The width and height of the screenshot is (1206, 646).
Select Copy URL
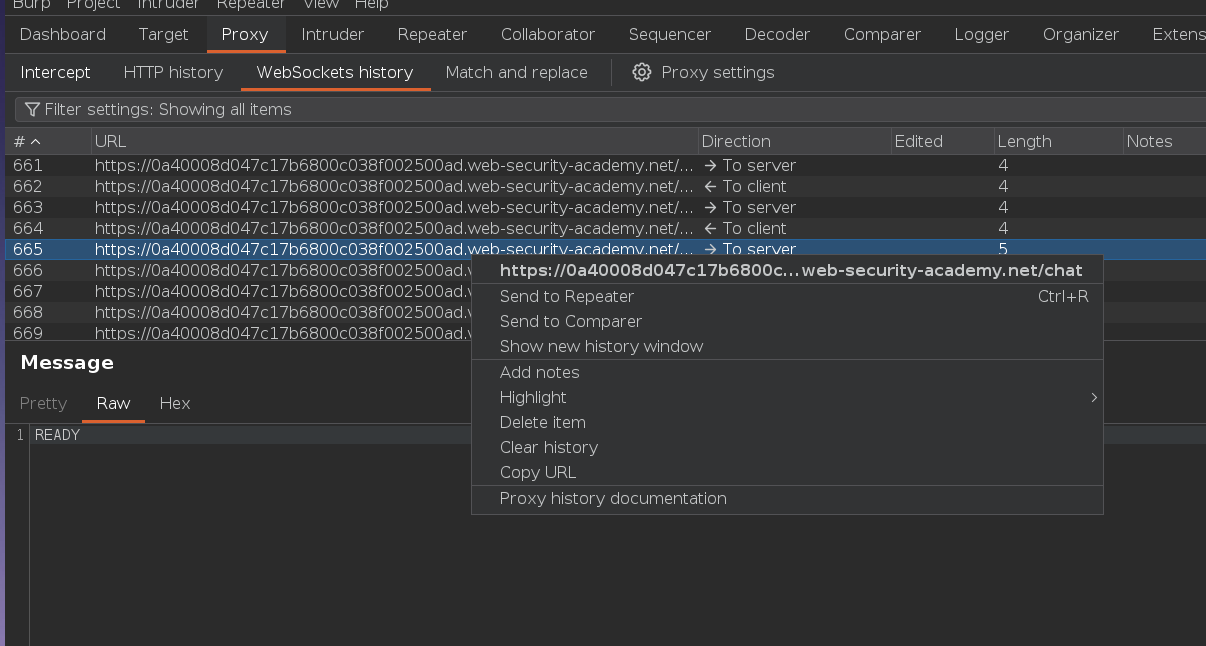[x=787, y=472]
